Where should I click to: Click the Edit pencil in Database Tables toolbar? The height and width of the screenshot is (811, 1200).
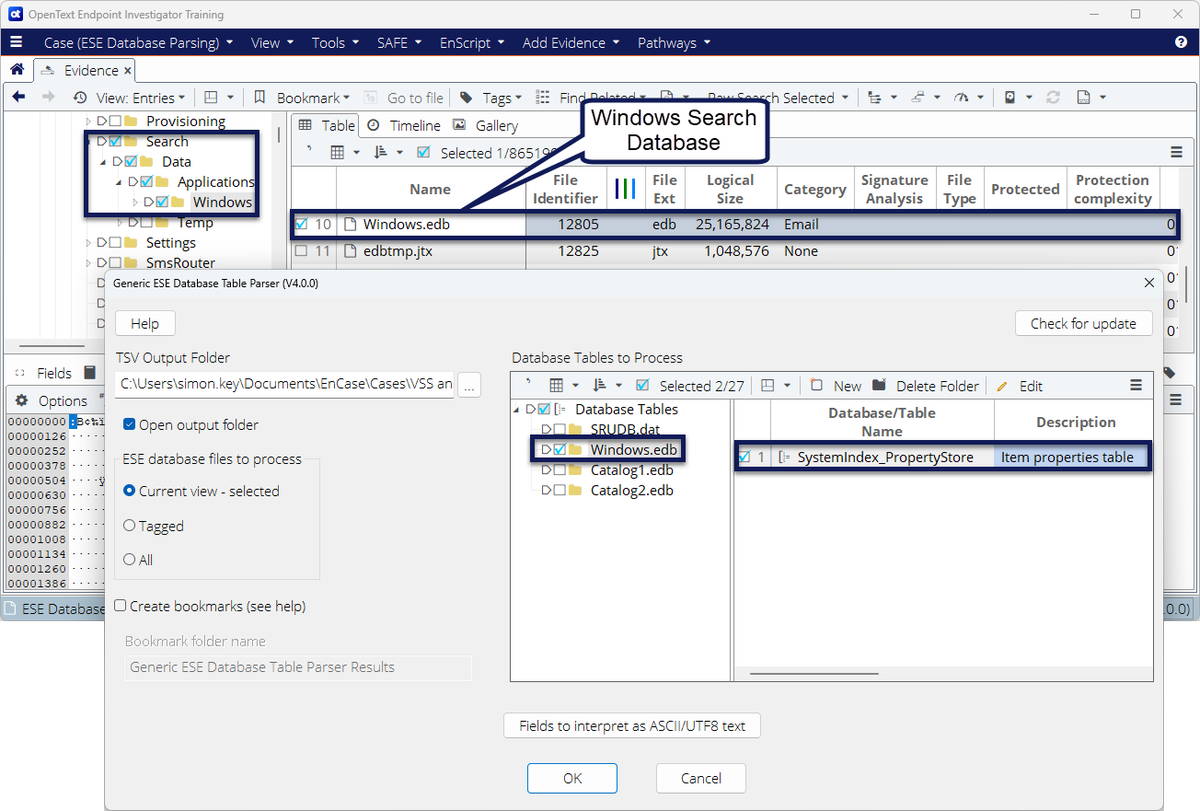coord(1002,386)
